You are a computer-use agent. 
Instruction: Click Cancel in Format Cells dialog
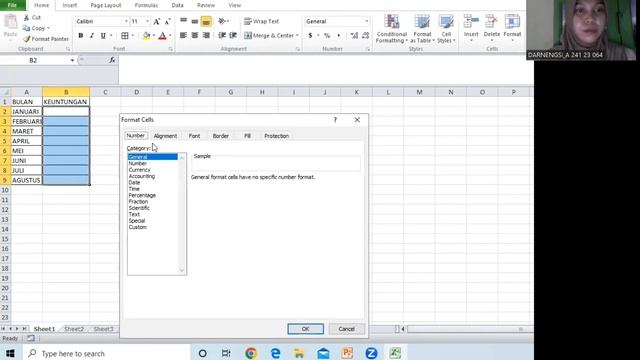click(x=346, y=329)
